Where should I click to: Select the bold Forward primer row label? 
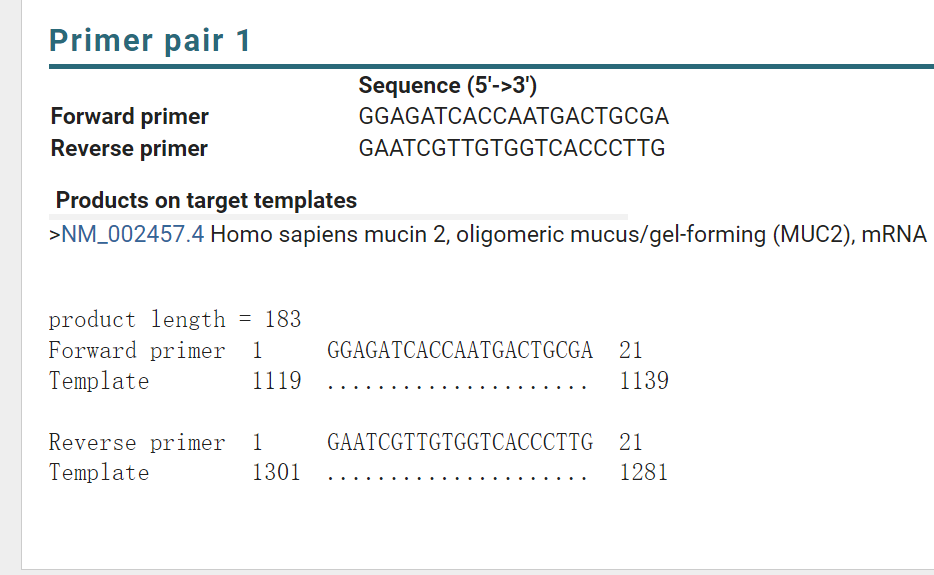tap(129, 116)
